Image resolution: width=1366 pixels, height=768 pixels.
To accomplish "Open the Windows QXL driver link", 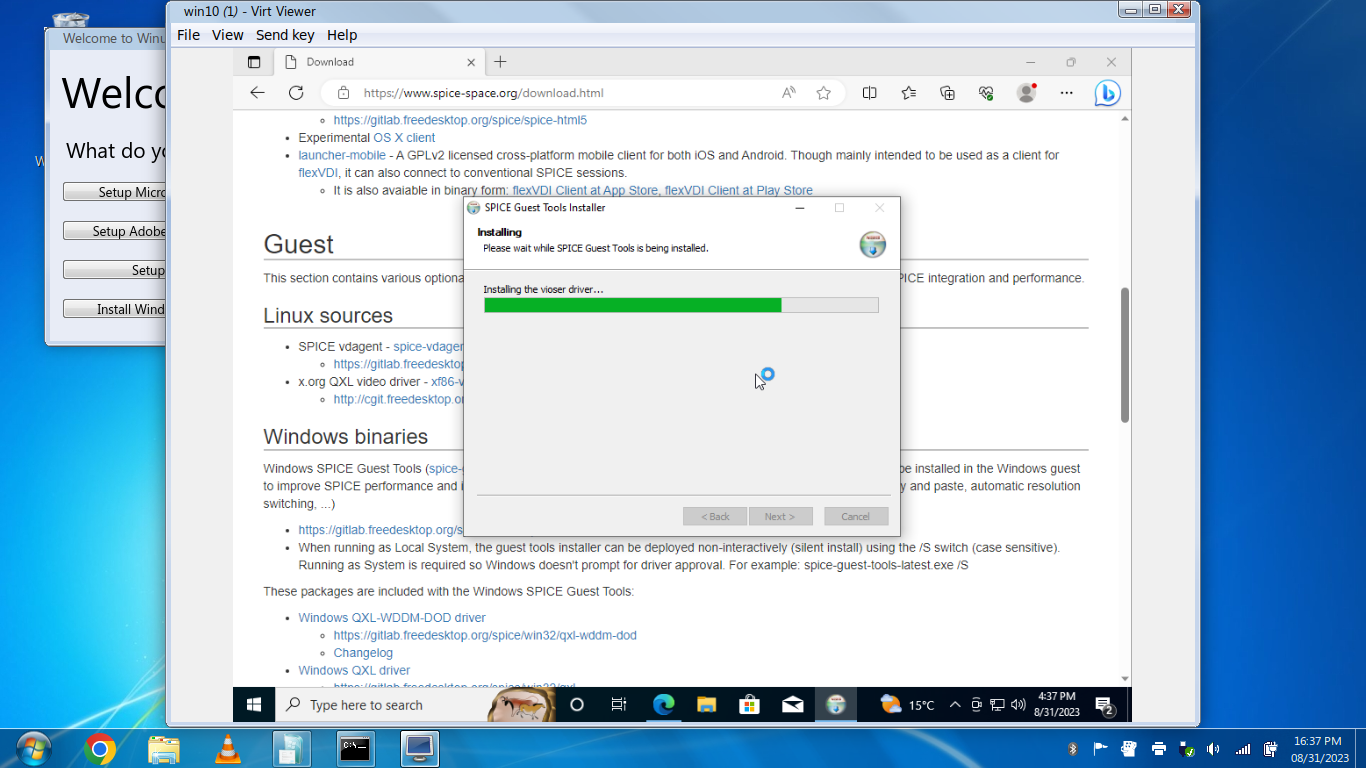I will tap(354, 670).
